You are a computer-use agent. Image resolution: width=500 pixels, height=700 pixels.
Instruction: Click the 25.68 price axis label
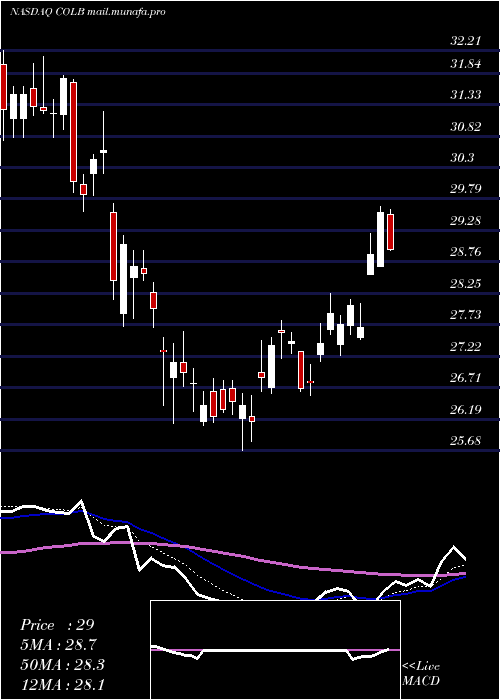click(466, 441)
